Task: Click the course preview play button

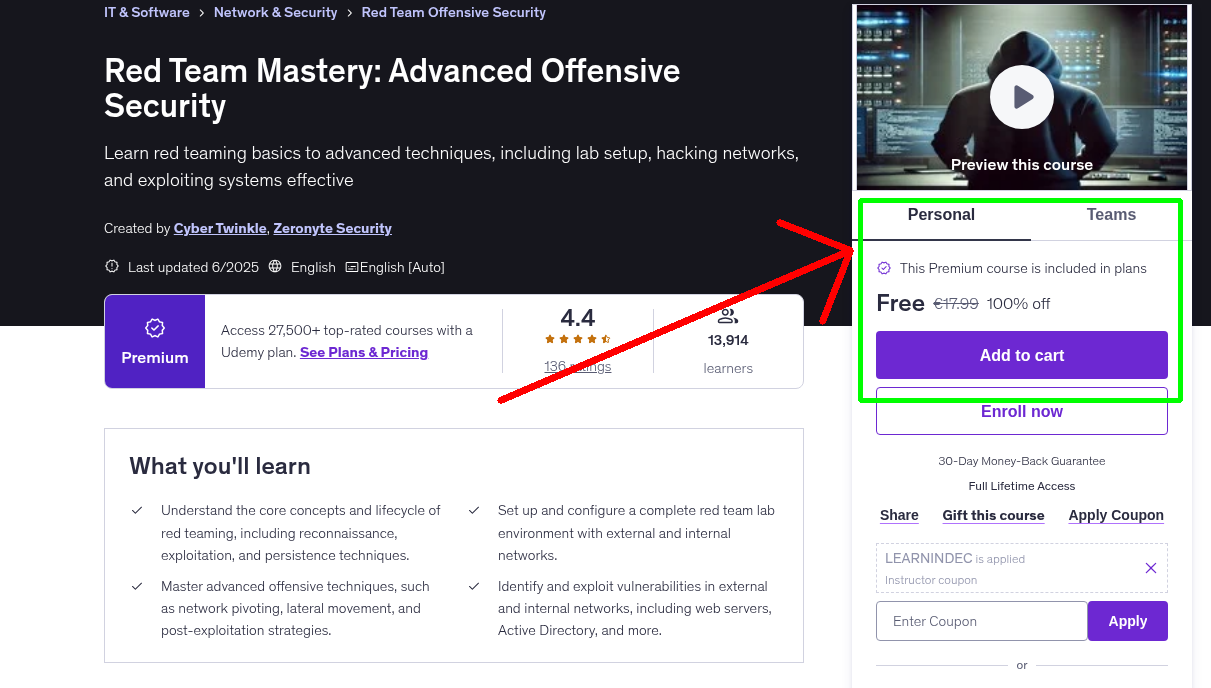Action: (x=1021, y=97)
